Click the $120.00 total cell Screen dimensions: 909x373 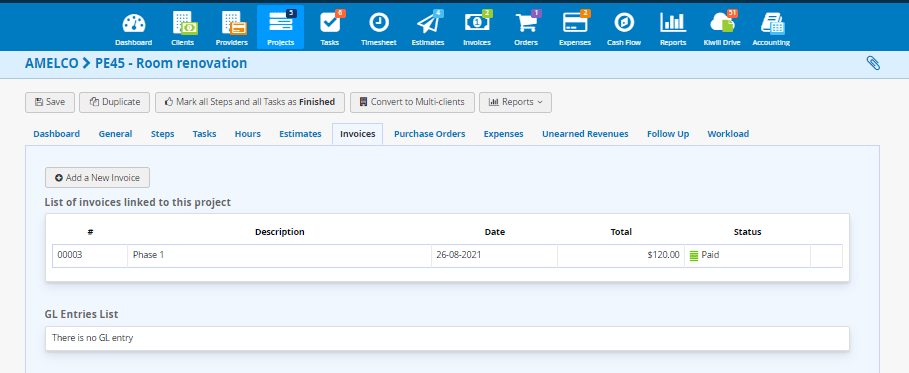pos(621,255)
